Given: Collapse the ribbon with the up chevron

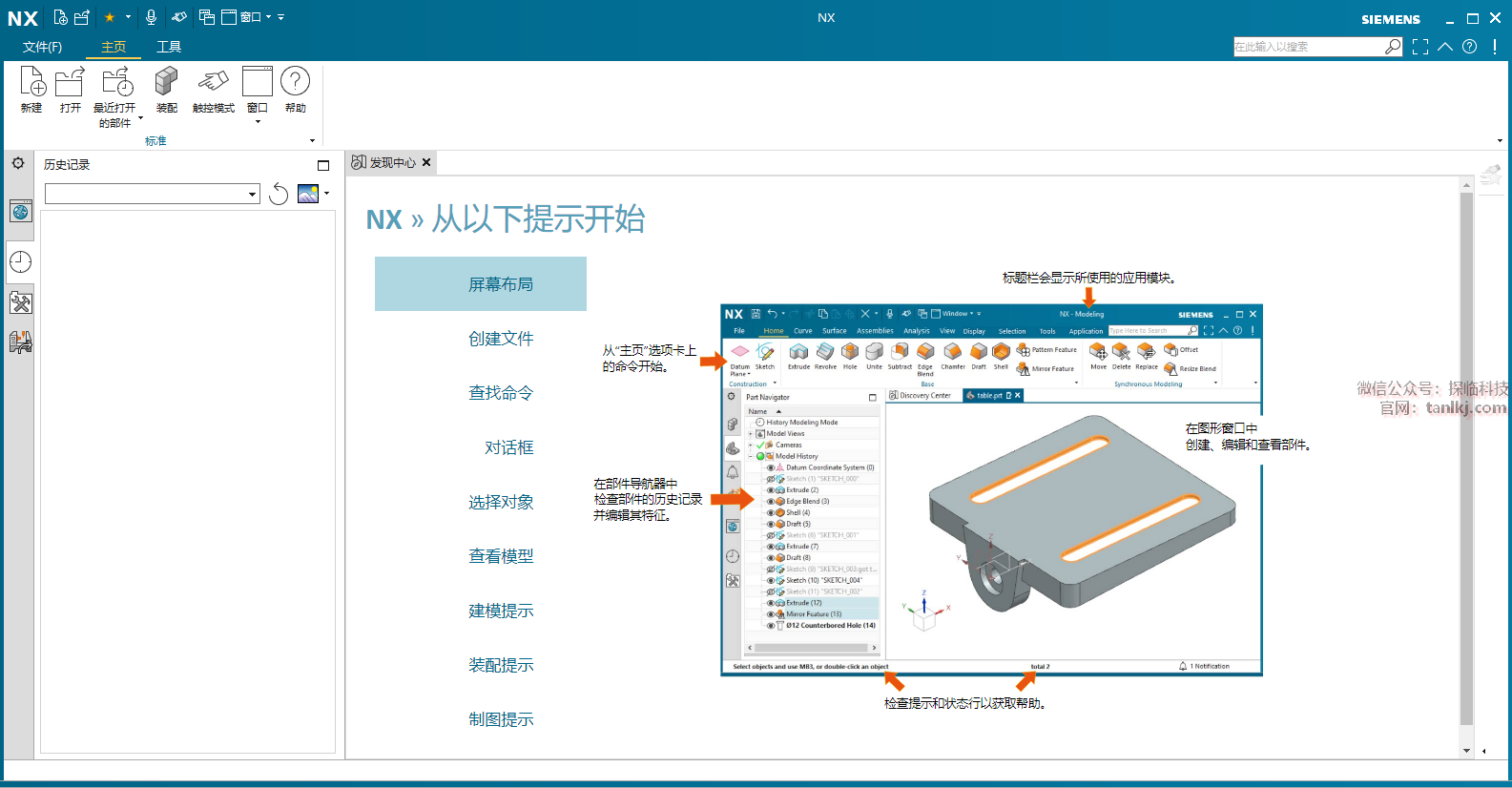Looking at the screenshot, I should pyautogui.click(x=1445, y=47).
